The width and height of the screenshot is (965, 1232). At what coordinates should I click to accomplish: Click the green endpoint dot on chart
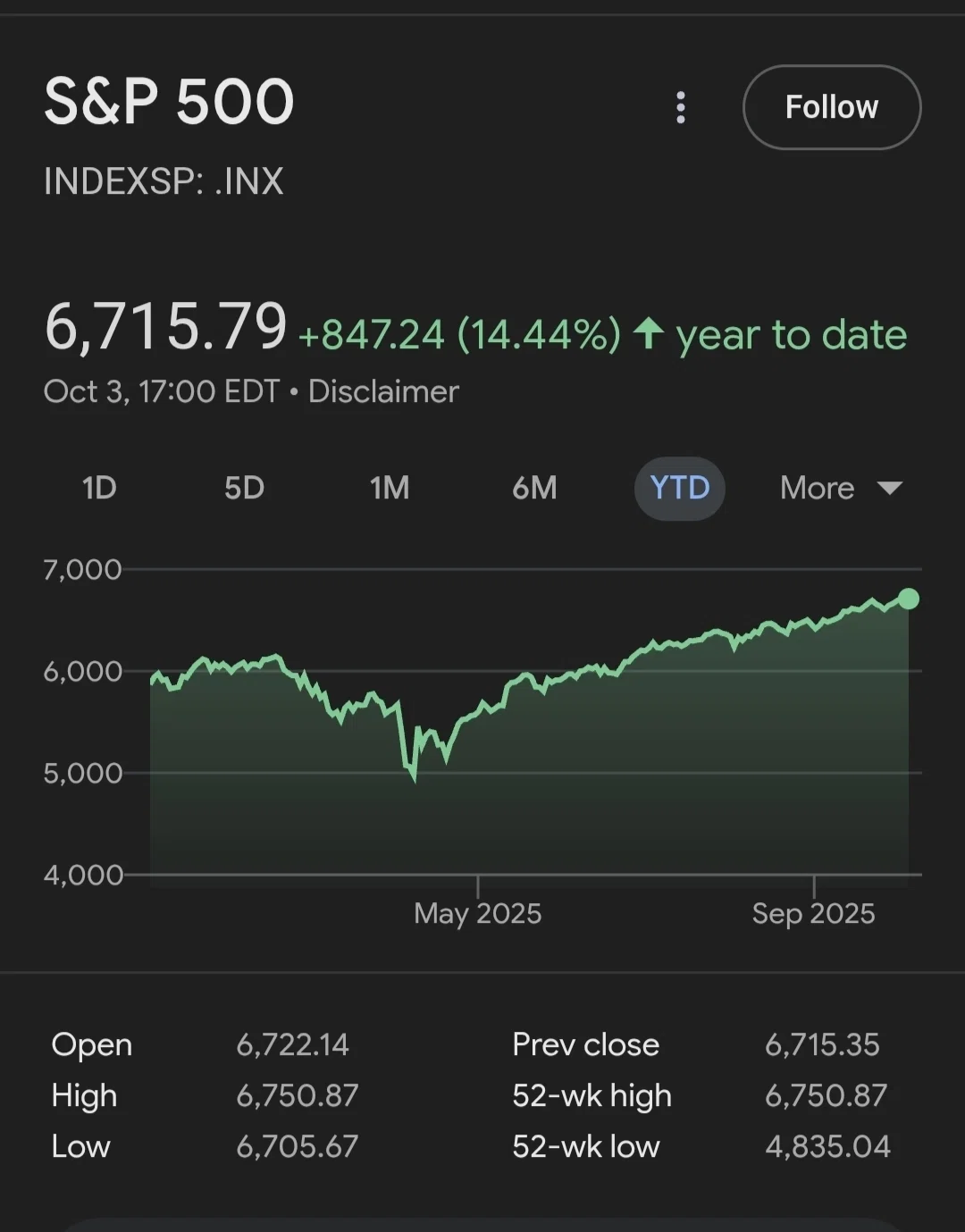[909, 599]
